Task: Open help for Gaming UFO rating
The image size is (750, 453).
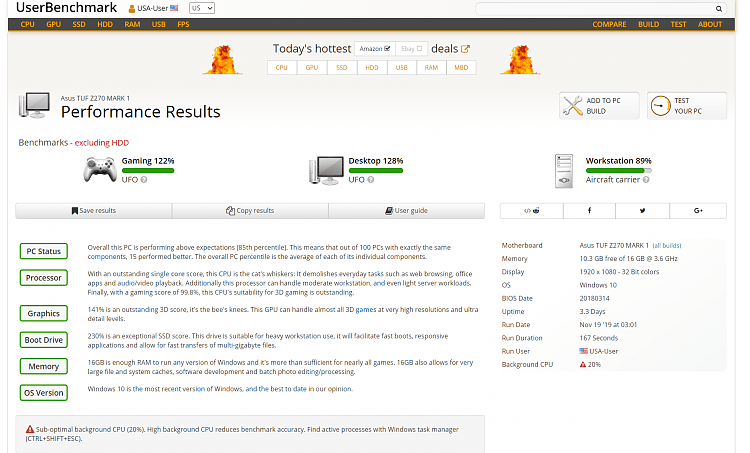Action: point(144,180)
